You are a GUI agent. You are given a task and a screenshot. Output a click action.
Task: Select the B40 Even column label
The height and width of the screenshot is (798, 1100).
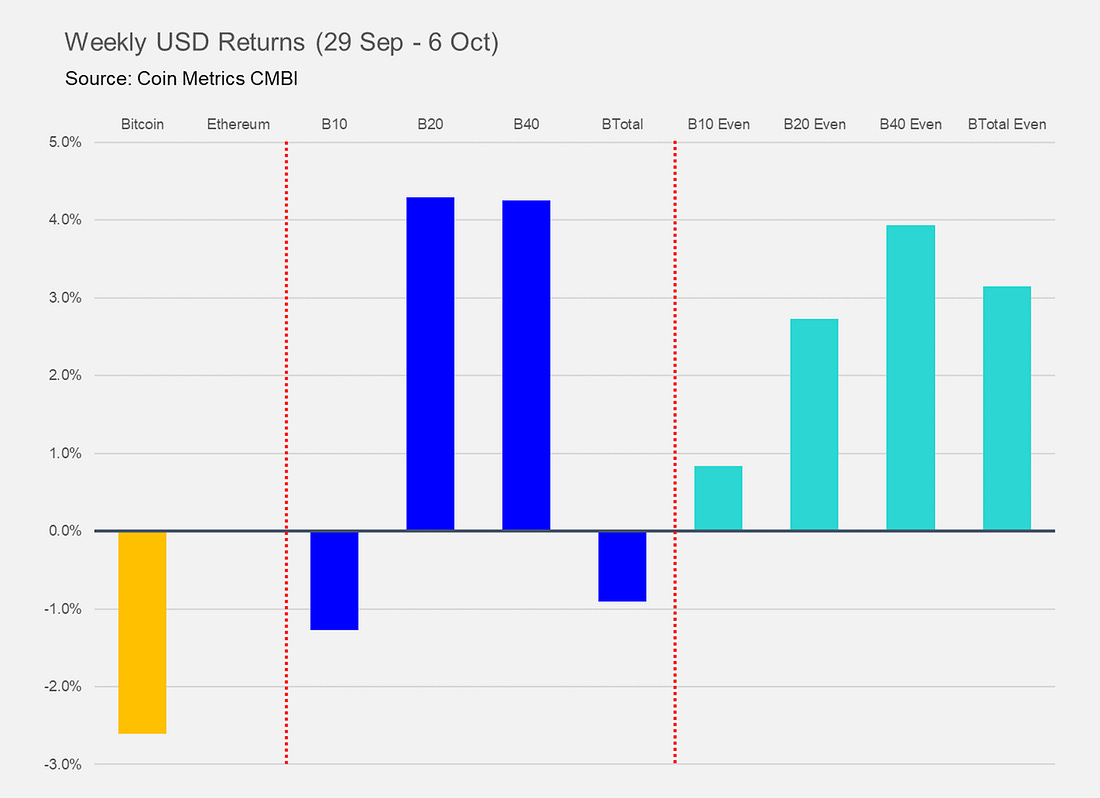tap(911, 124)
